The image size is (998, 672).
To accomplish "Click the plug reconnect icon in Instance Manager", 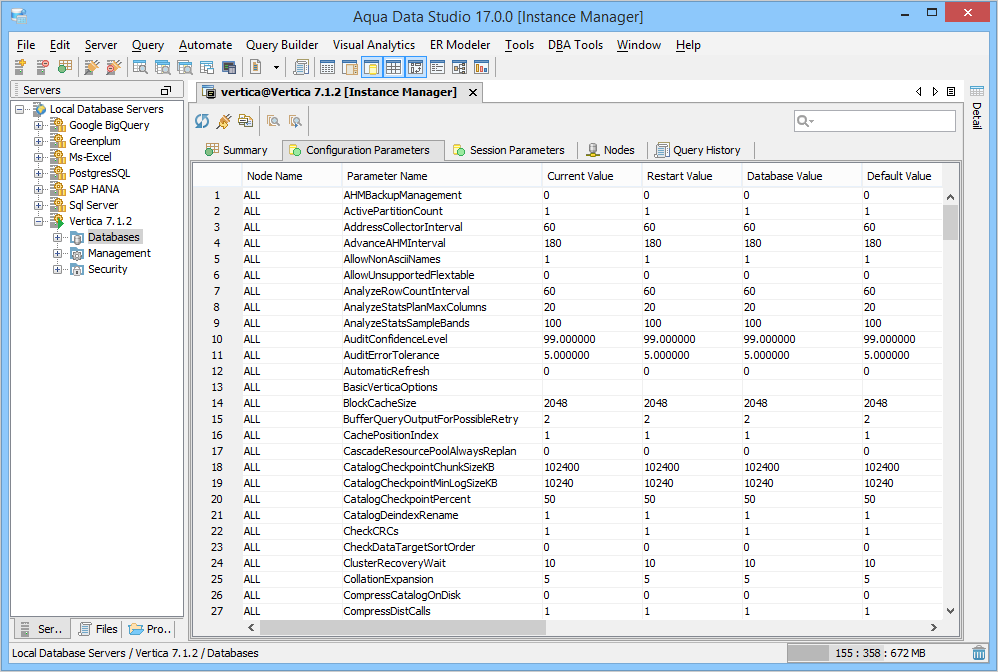I will [x=223, y=121].
